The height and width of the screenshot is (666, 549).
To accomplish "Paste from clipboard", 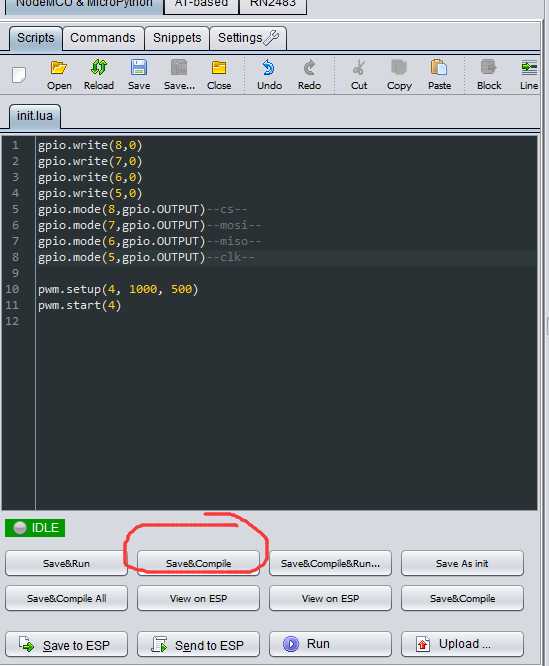I will [439, 75].
